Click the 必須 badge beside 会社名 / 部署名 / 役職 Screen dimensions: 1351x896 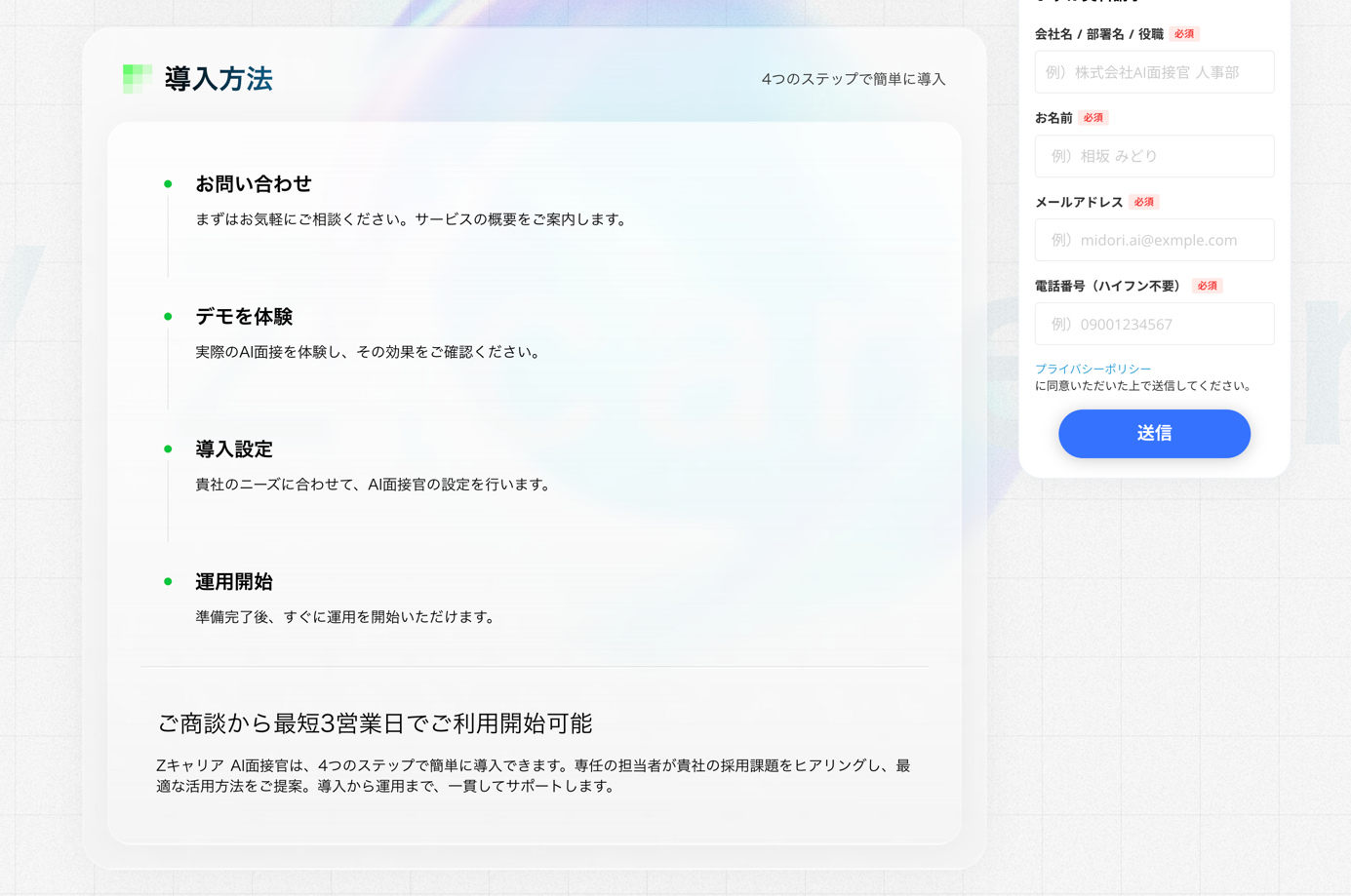coord(1184,34)
